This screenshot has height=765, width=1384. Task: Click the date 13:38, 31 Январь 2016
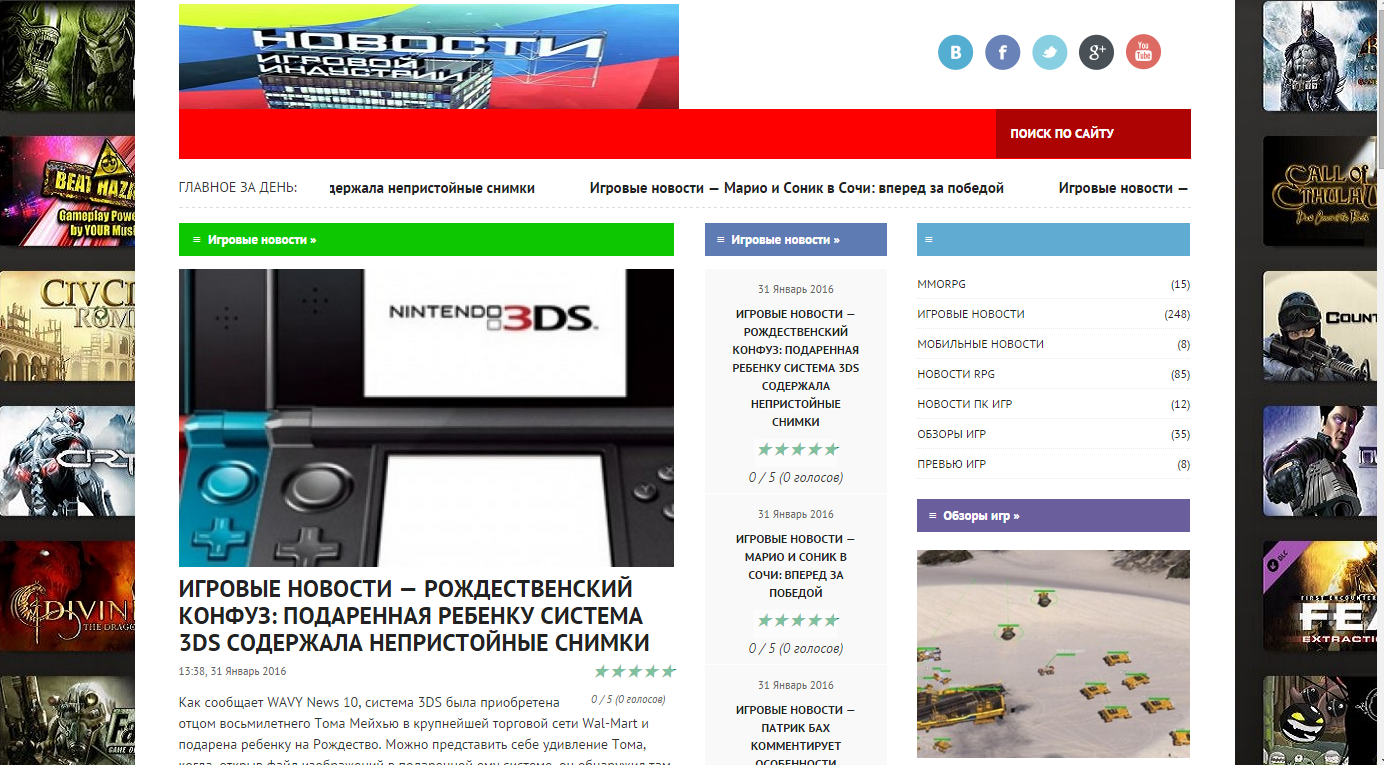pyautogui.click(x=232, y=671)
